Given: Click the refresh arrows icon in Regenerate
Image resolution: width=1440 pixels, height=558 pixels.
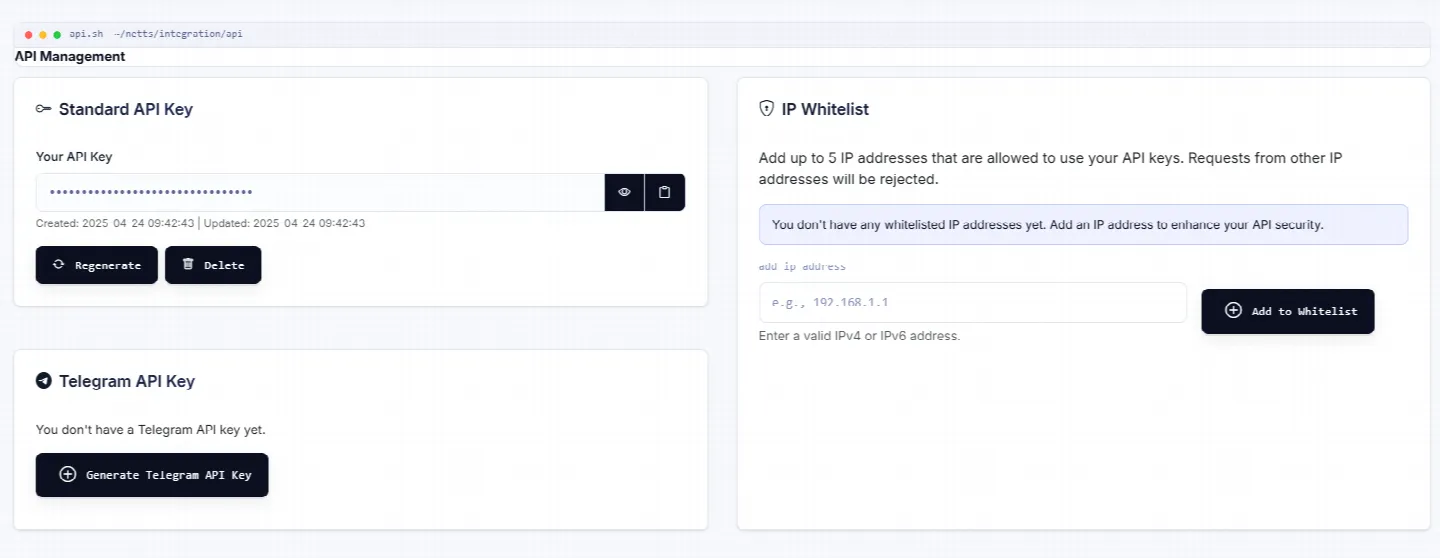Looking at the screenshot, I should click(x=59, y=265).
